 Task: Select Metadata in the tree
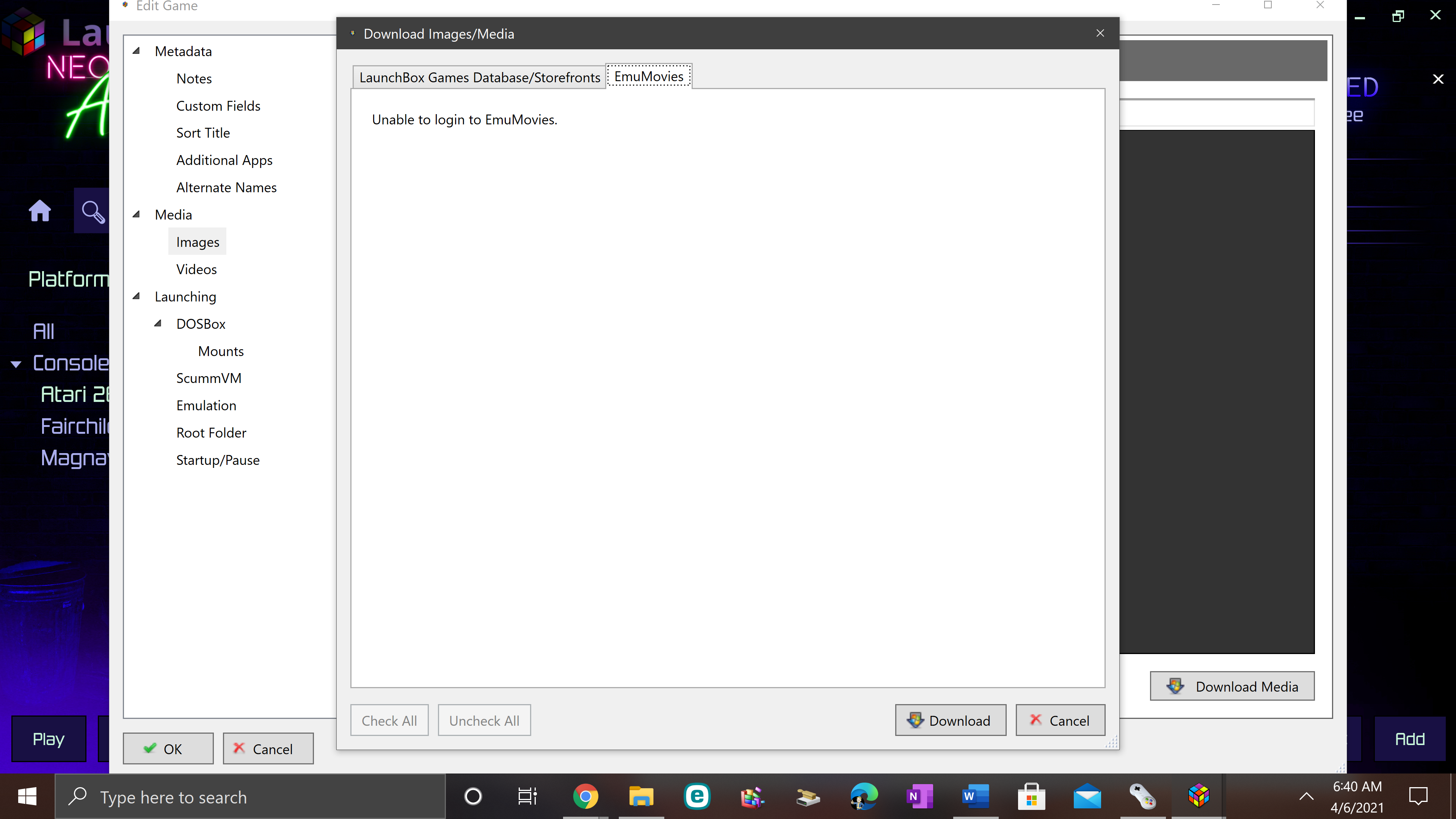[x=183, y=52]
